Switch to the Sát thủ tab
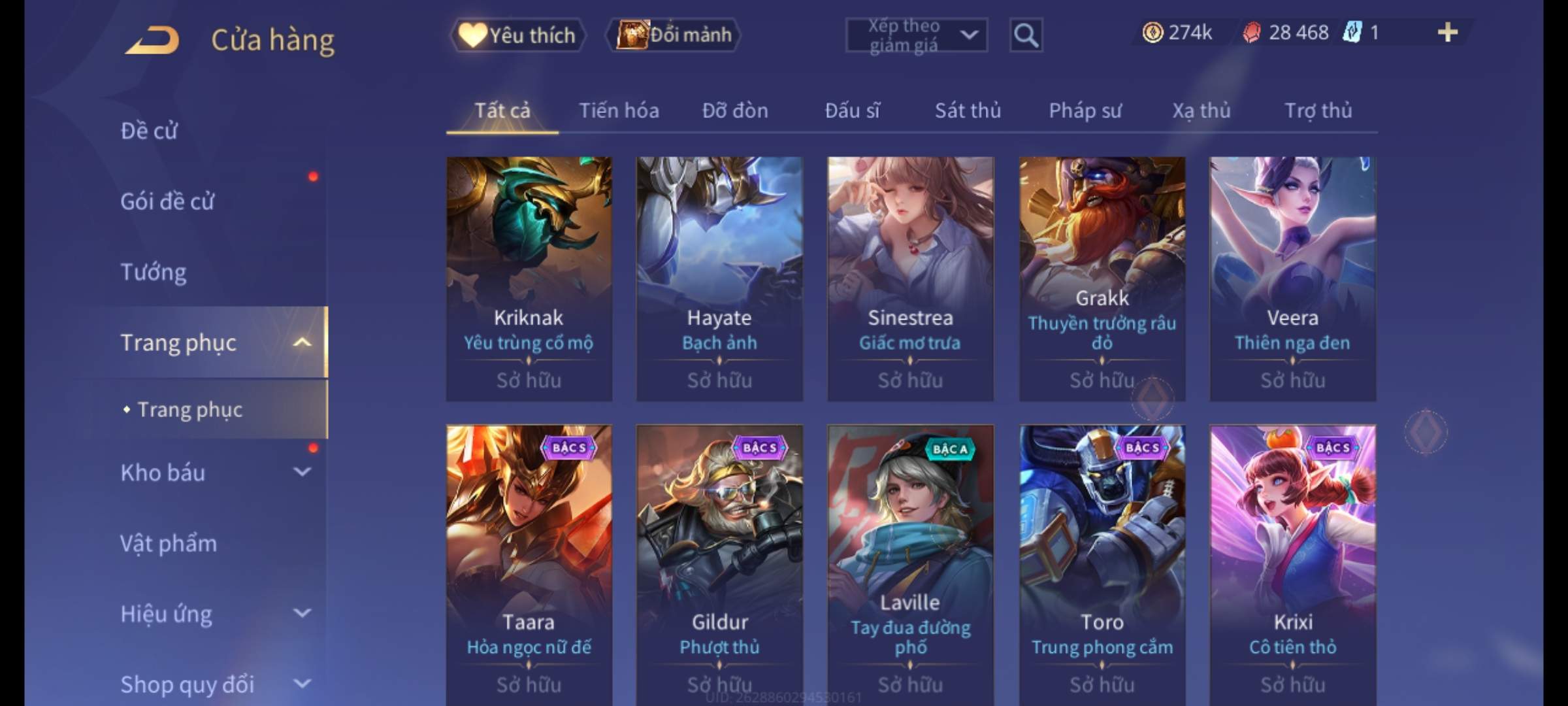Screen dimensions: 1568x706 click(968, 110)
